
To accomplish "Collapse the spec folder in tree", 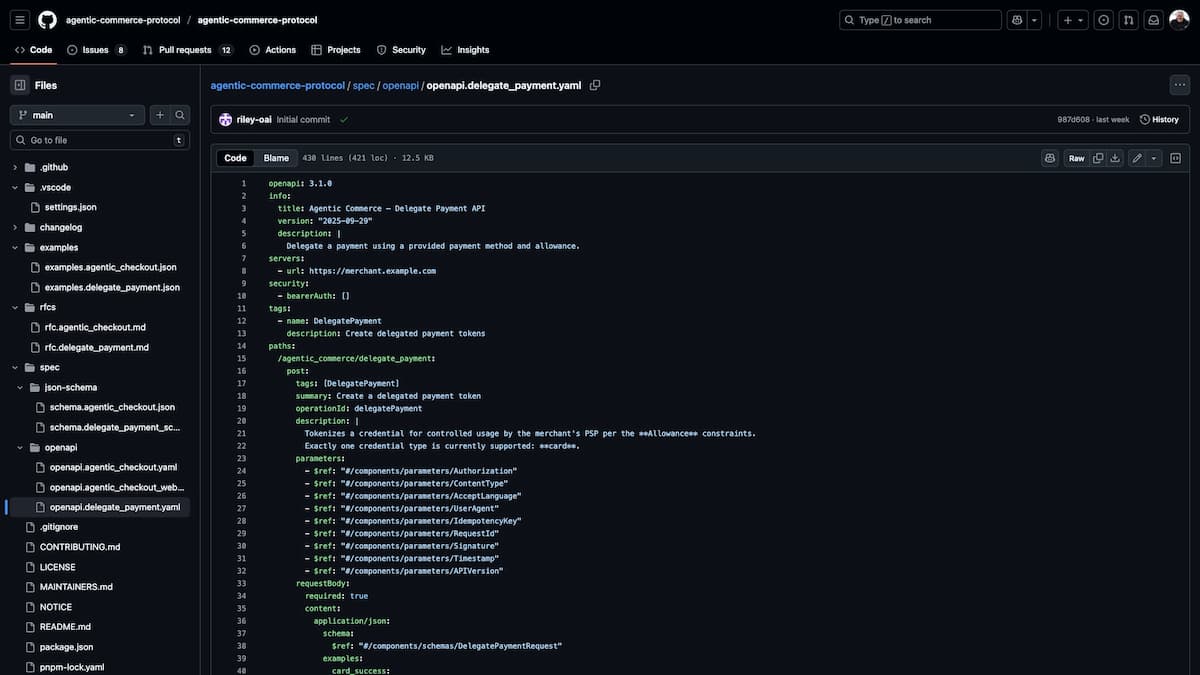I will tap(15, 367).
